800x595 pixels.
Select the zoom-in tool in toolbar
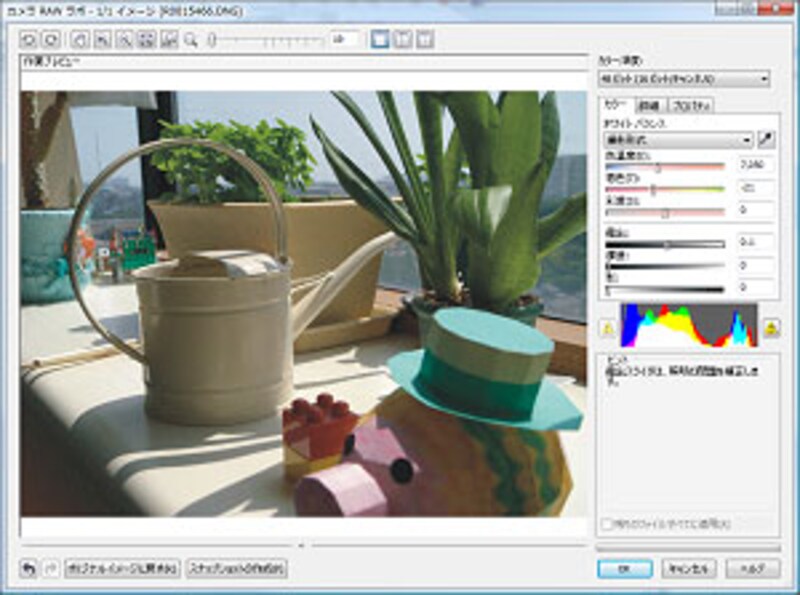point(124,39)
